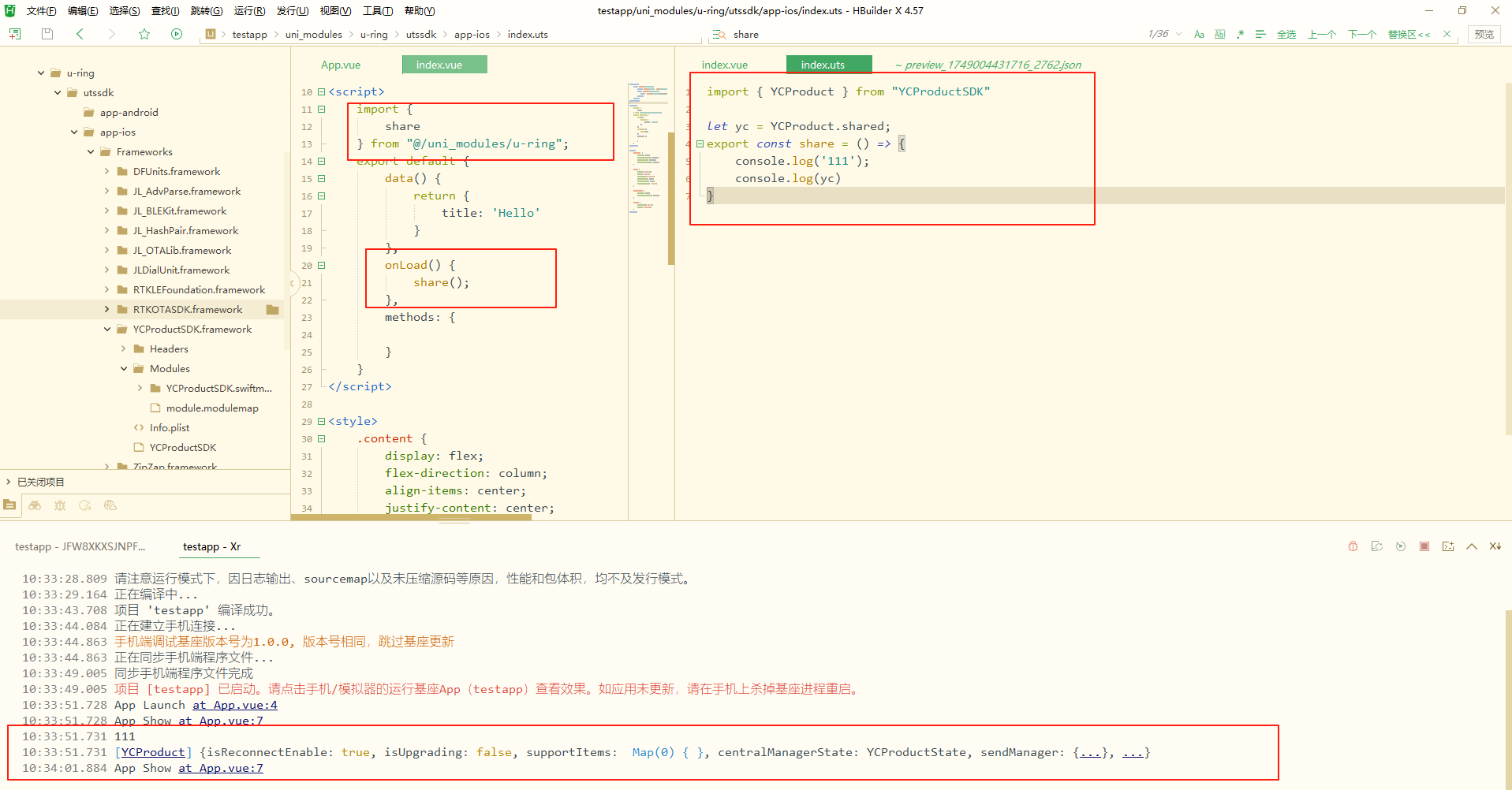Click the 预览 preview button
This screenshot has height=790, width=1512.
click(x=1484, y=34)
